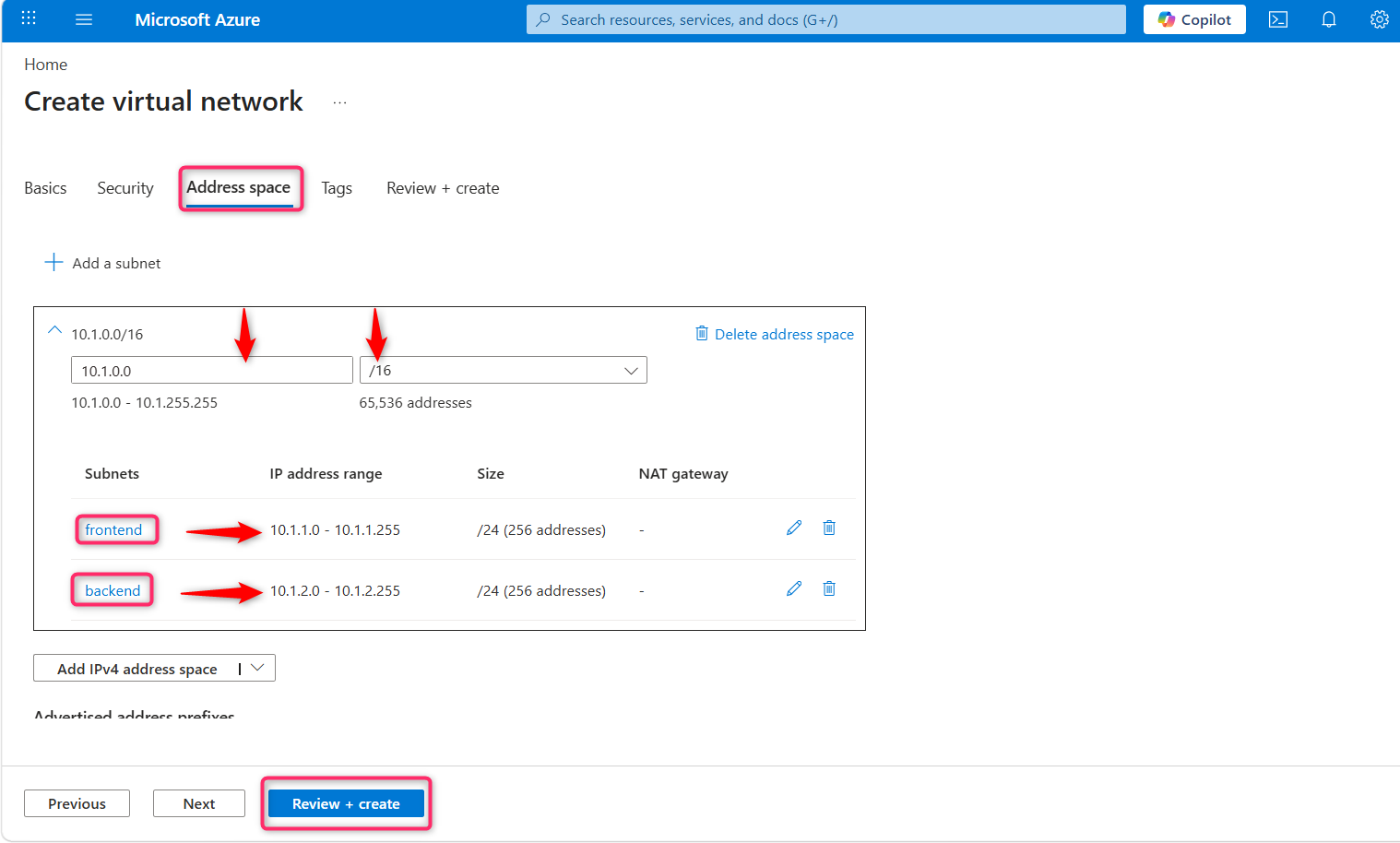
Task: Expand the Add IPv4 address space dropdown arrow
Action: (257, 668)
